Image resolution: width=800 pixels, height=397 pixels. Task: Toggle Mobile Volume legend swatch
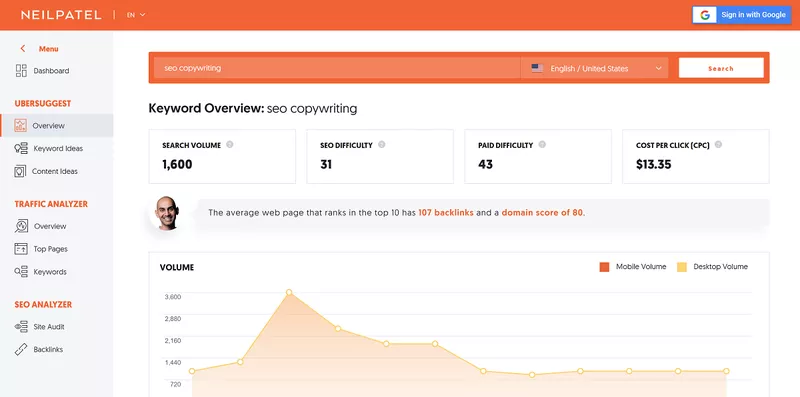pos(605,267)
